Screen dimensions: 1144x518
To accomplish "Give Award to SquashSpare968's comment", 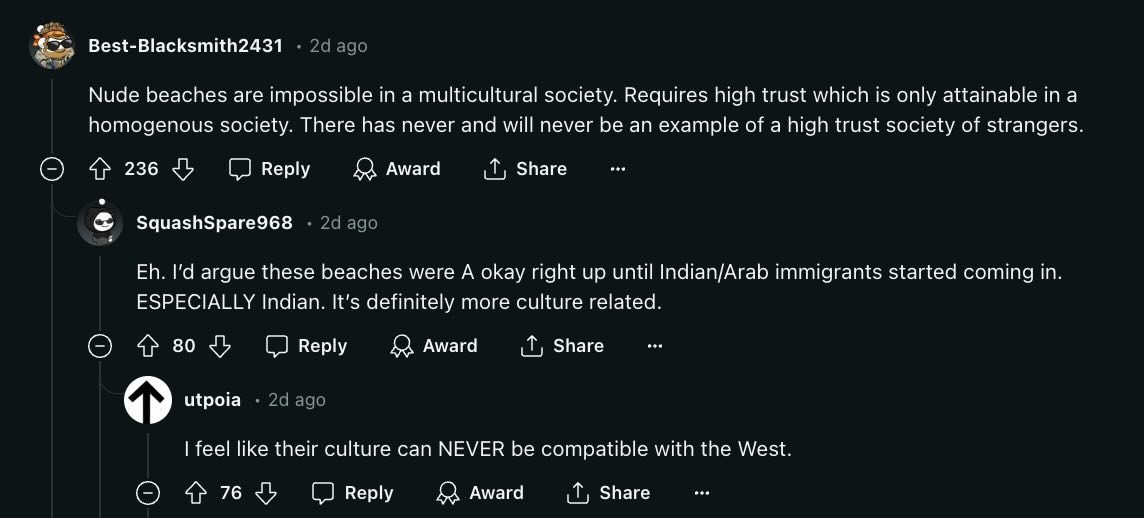I will [434, 346].
